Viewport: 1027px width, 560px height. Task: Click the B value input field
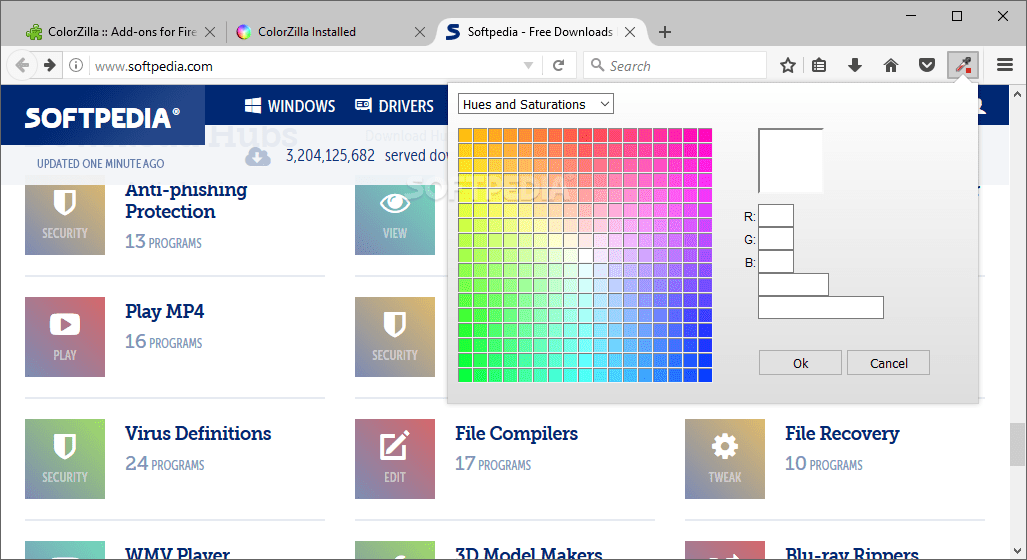pos(775,262)
